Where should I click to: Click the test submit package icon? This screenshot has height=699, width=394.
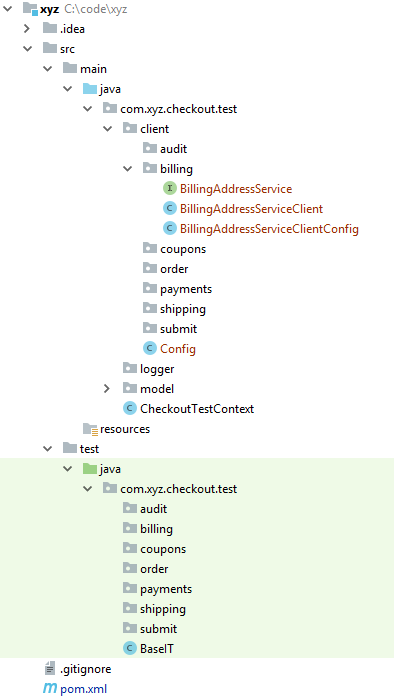pyautogui.click(x=130, y=629)
